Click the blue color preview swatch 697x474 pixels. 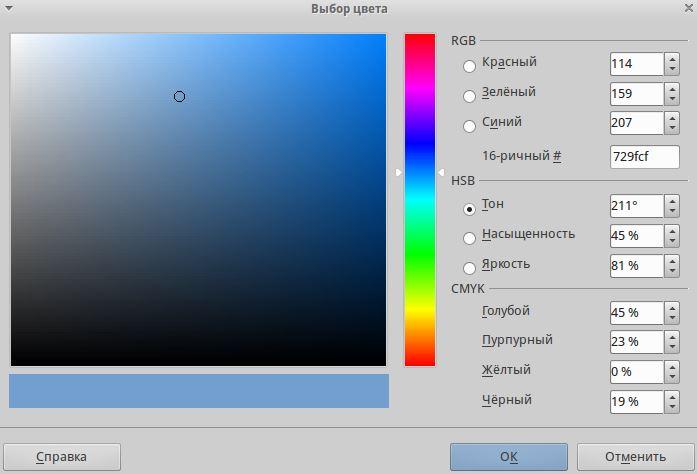point(199,391)
